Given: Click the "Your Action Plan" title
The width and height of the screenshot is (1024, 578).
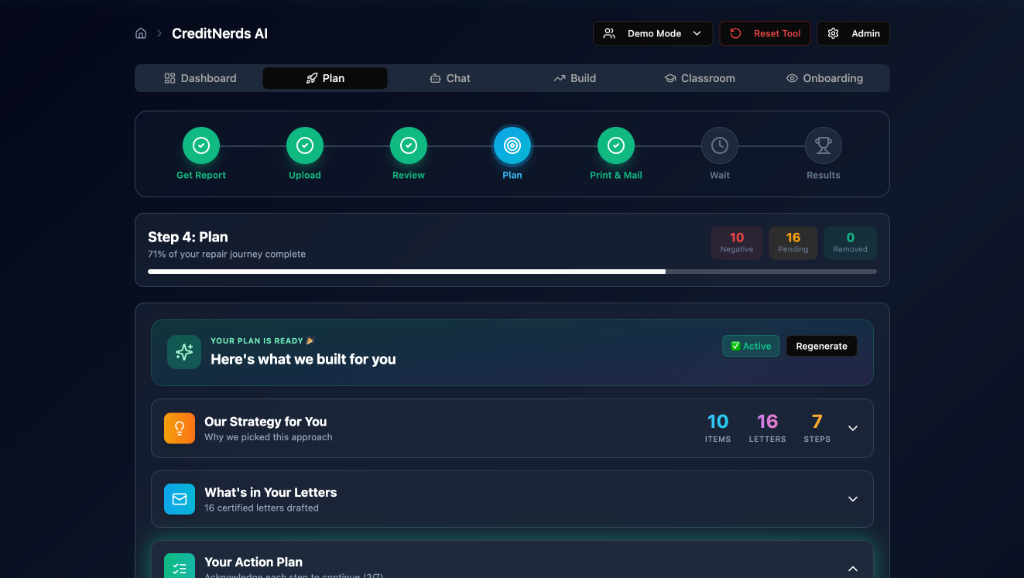Looking at the screenshot, I should tap(253, 562).
